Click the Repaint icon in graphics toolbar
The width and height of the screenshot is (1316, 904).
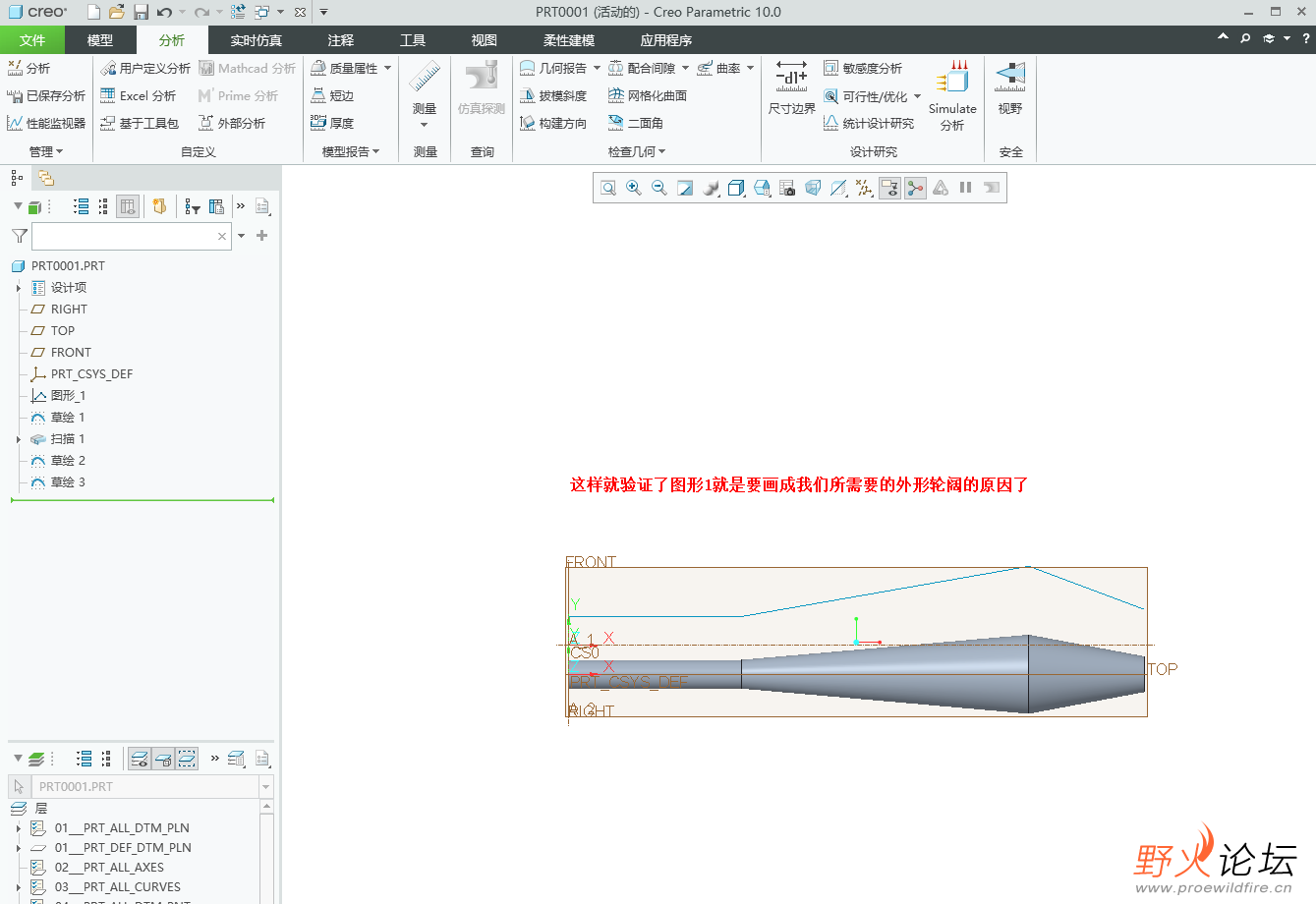pyautogui.click(x=685, y=188)
